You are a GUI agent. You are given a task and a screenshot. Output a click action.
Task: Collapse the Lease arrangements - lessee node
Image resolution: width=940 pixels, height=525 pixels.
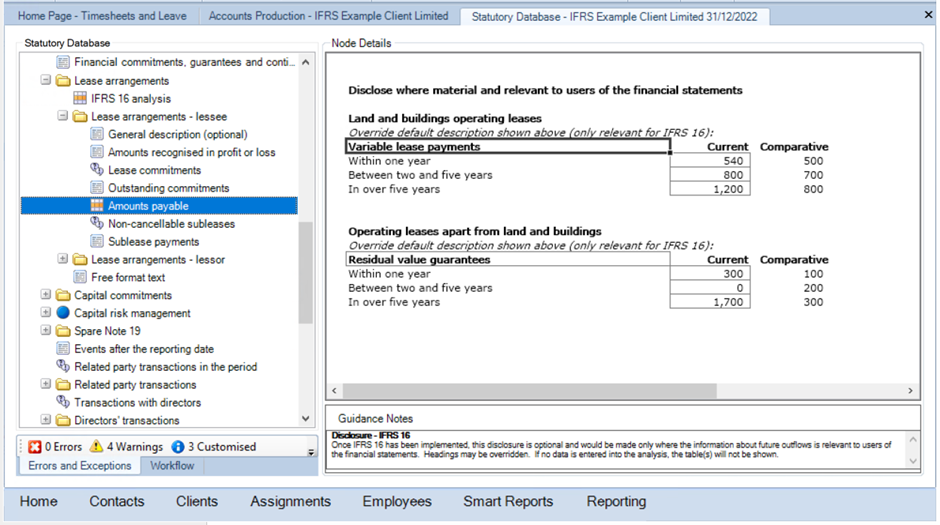(x=62, y=116)
